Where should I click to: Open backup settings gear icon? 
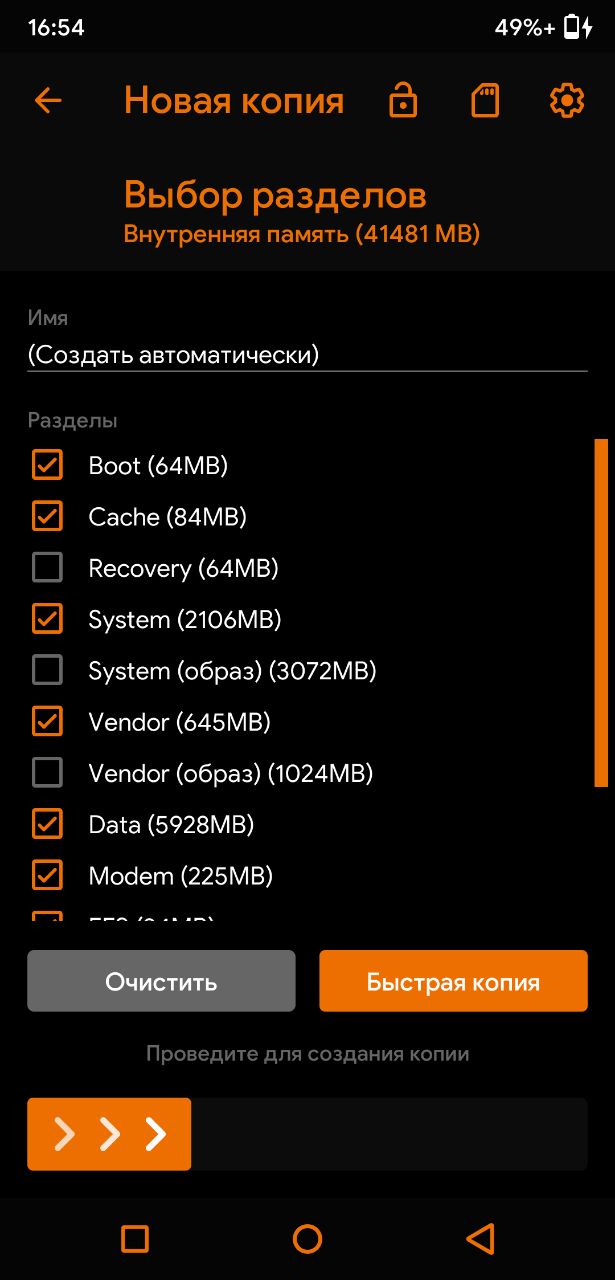[567, 101]
